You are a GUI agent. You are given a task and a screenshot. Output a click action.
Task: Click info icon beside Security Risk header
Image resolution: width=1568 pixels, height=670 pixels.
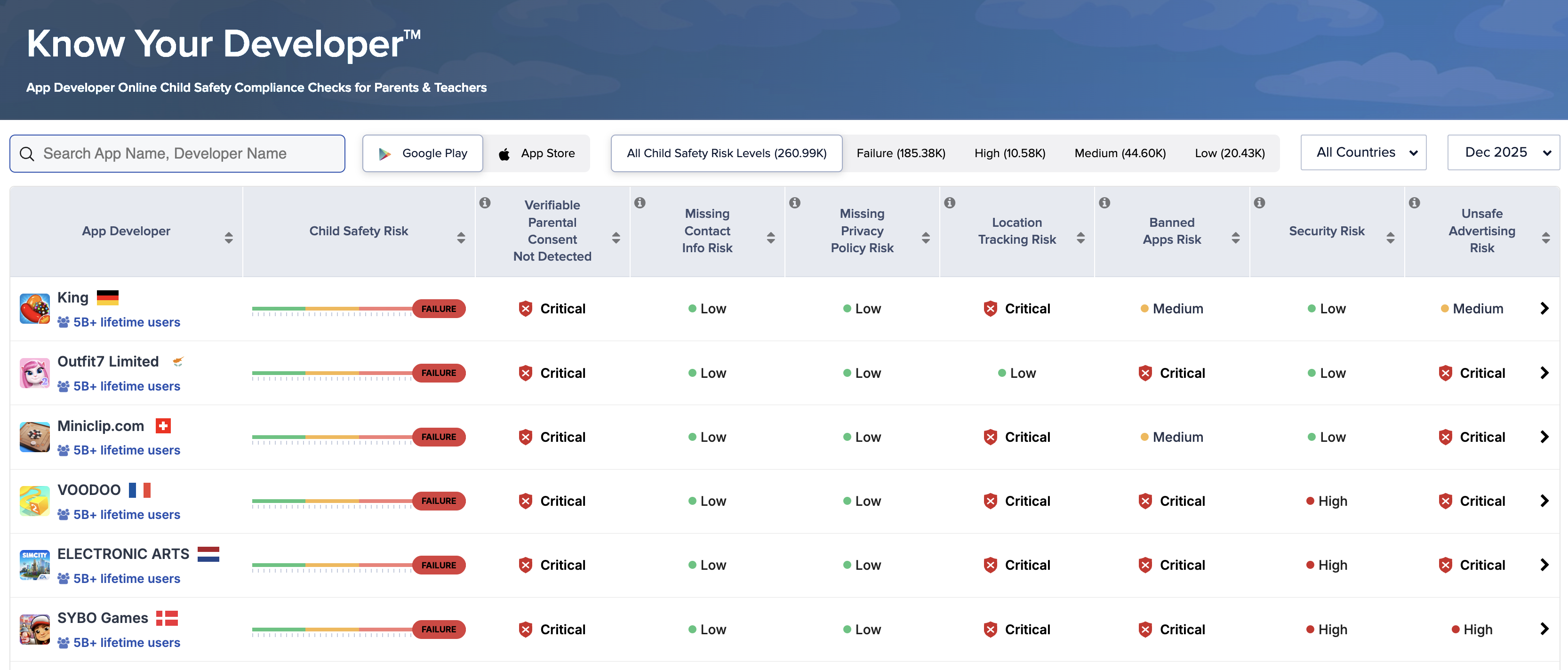tap(1259, 203)
